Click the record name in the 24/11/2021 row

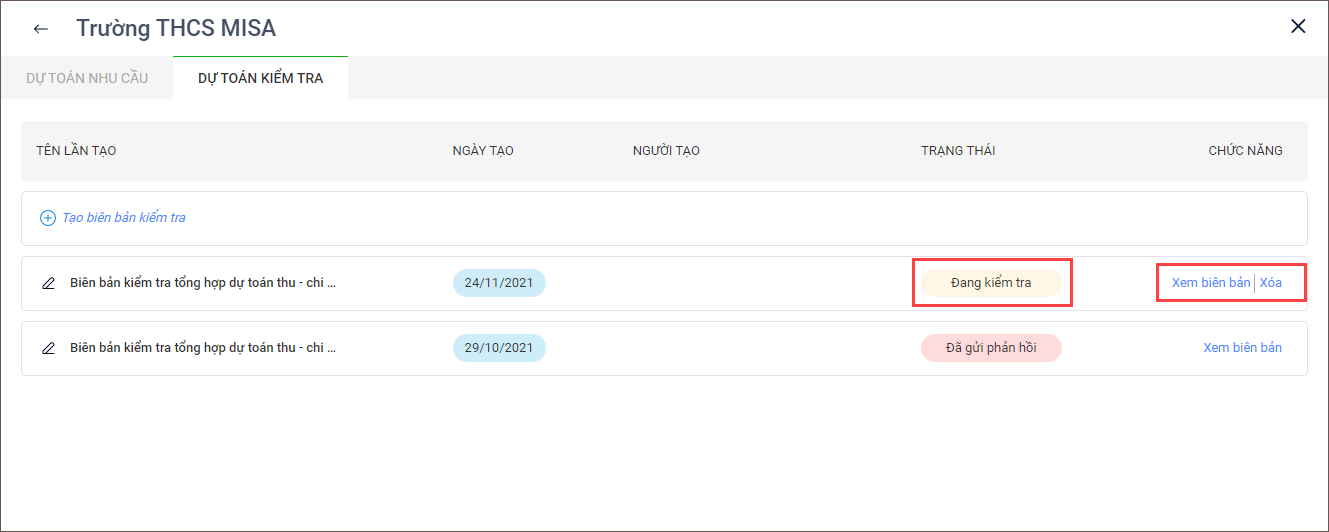click(203, 283)
